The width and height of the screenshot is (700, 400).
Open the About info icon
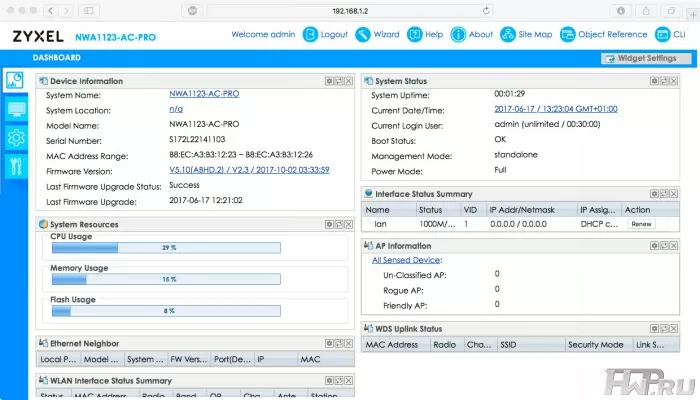click(x=458, y=34)
